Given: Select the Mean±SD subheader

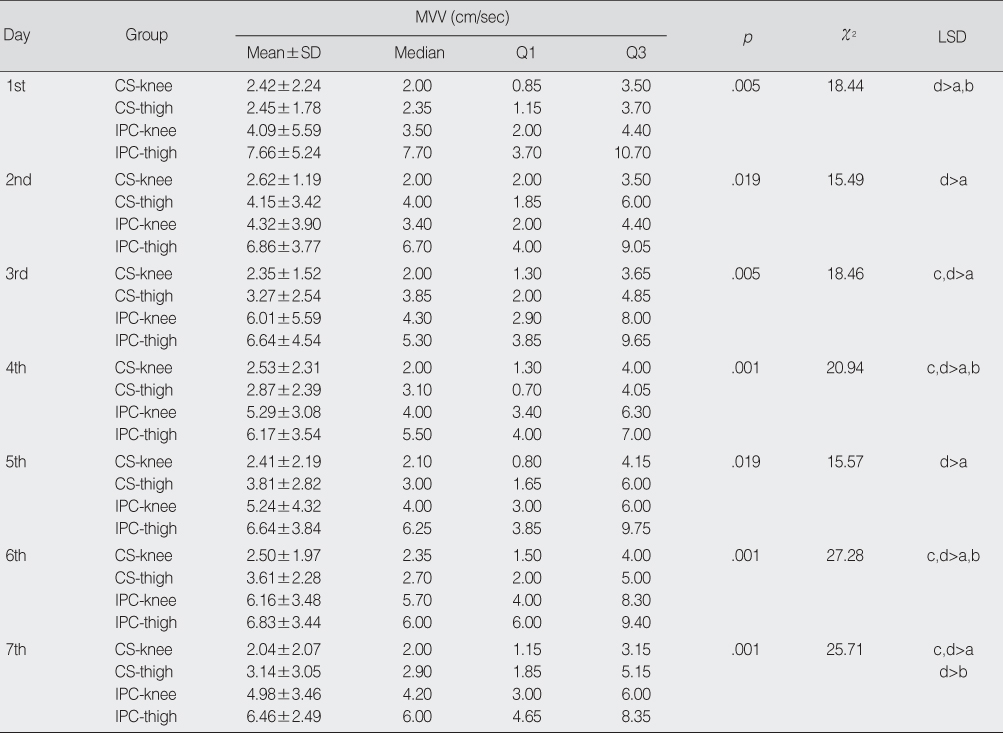Looking at the screenshot, I should [283, 52].
